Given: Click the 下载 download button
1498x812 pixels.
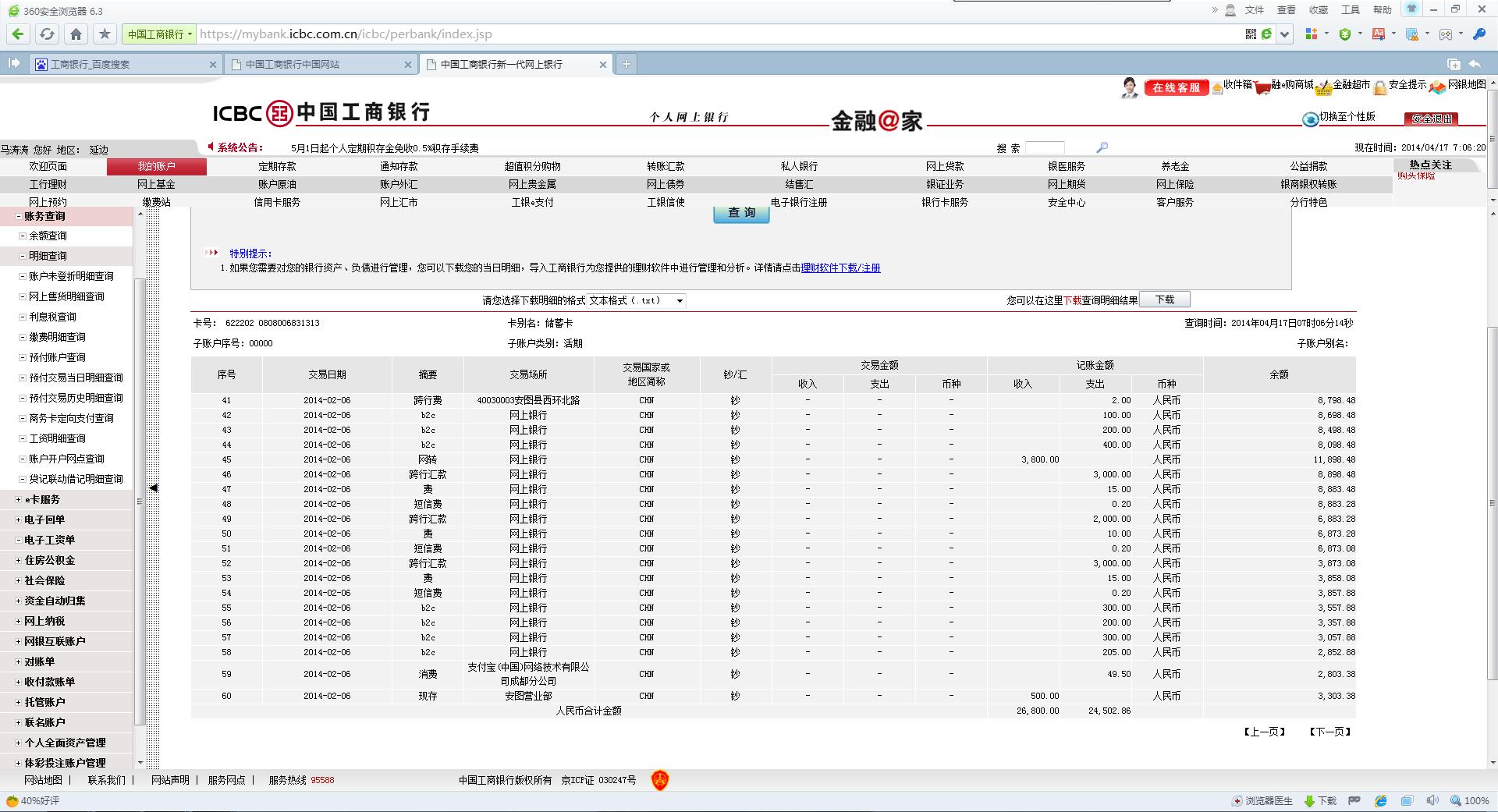Looking at the screenshot, I should tap(1164, 300).
